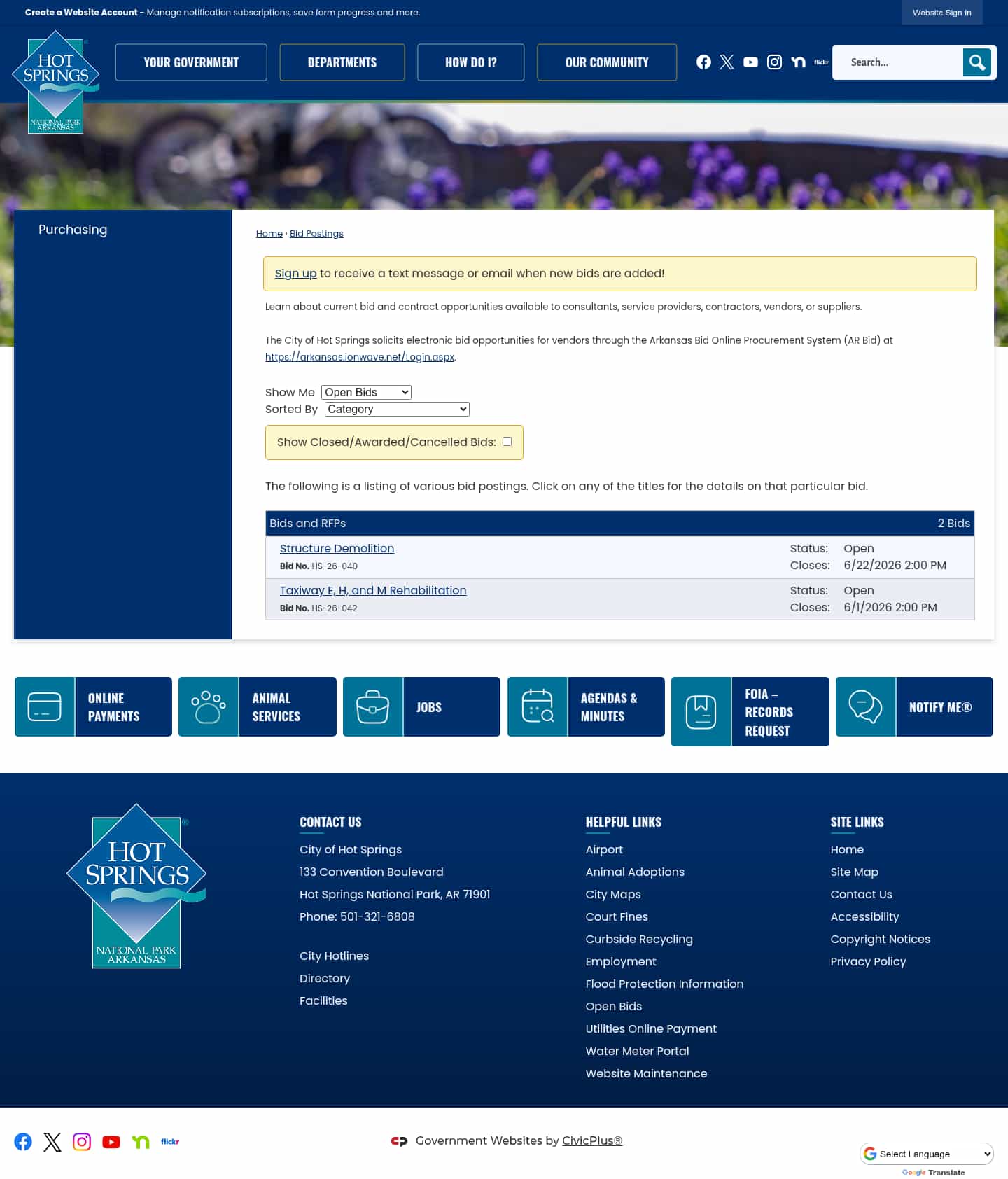The width and height of the screenshot is (1008, 1179).
Task: Open Directory footer link
Action: [x=325, y=979]
